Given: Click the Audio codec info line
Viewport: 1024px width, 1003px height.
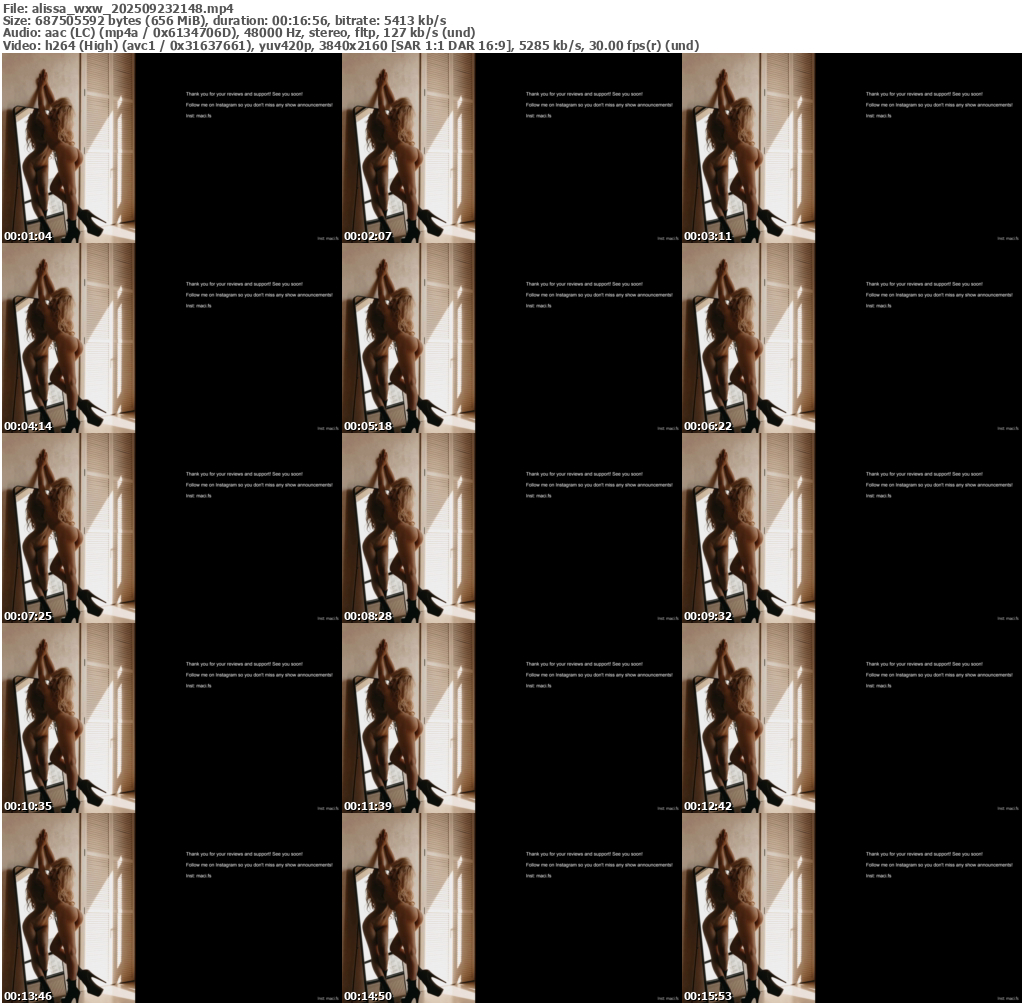Looking at the screenshot, I should pyautogui.click(x=239, y=33).
